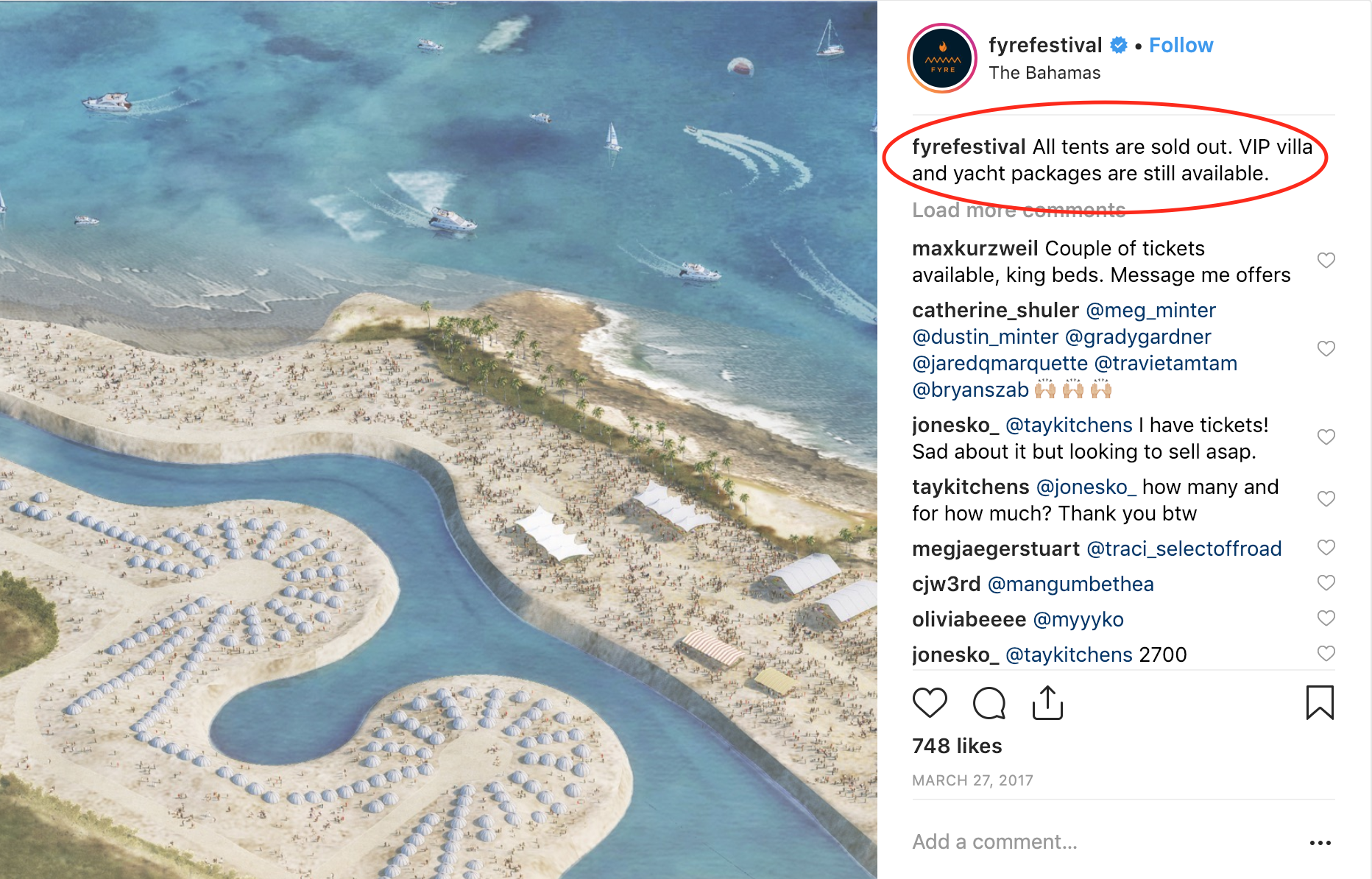Screen dimensions: 1372x879
Task: Open the 748 likes list
Action: point(957,746)
